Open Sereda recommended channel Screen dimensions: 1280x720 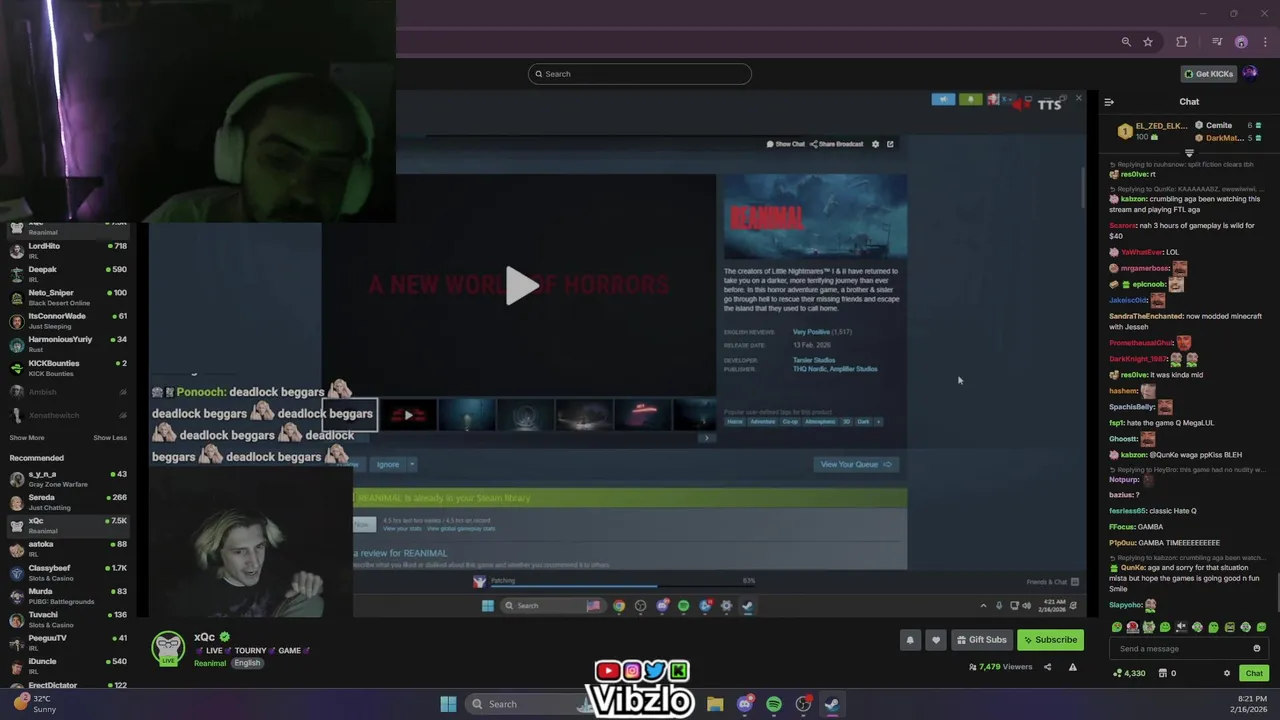68,502
